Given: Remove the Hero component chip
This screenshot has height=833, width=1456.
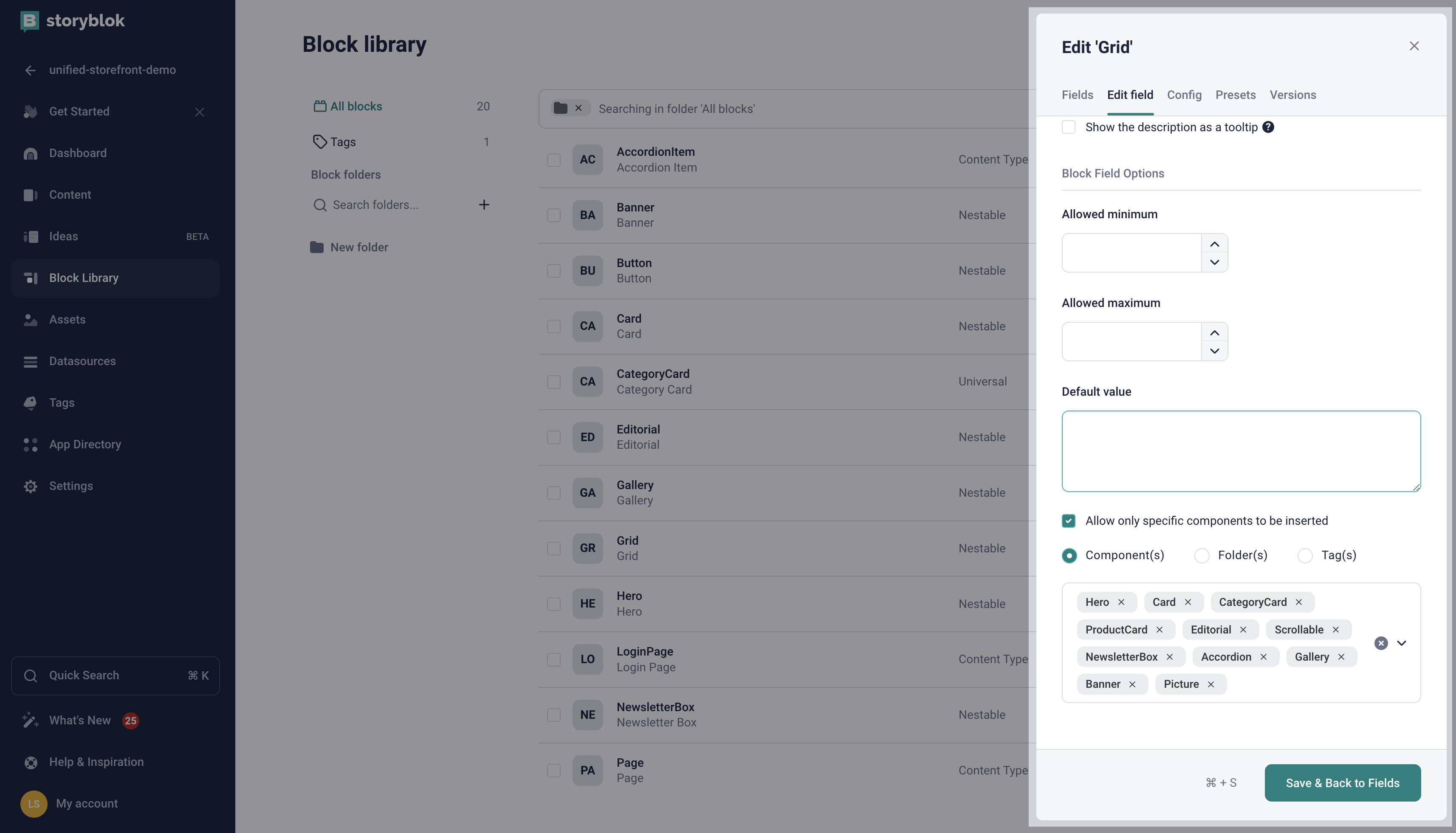Looking at the screenshot, I should click(1121, 602).
